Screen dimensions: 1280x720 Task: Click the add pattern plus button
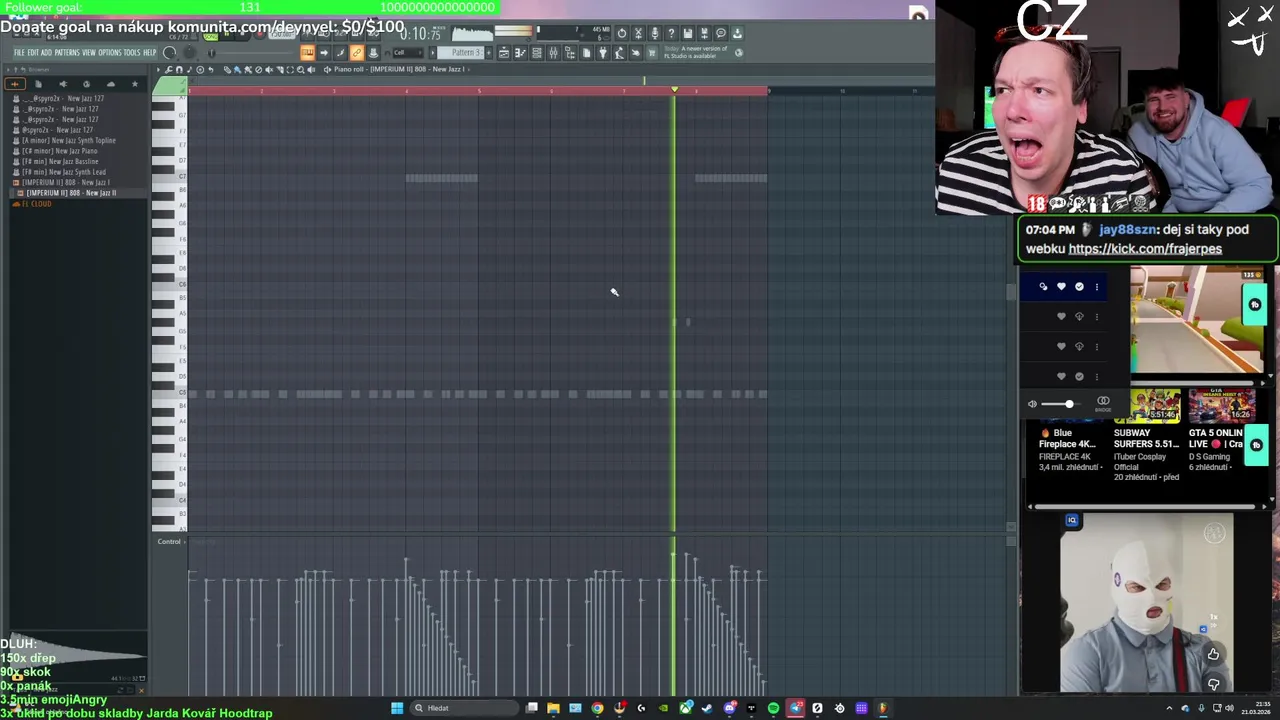click(488, 52)
